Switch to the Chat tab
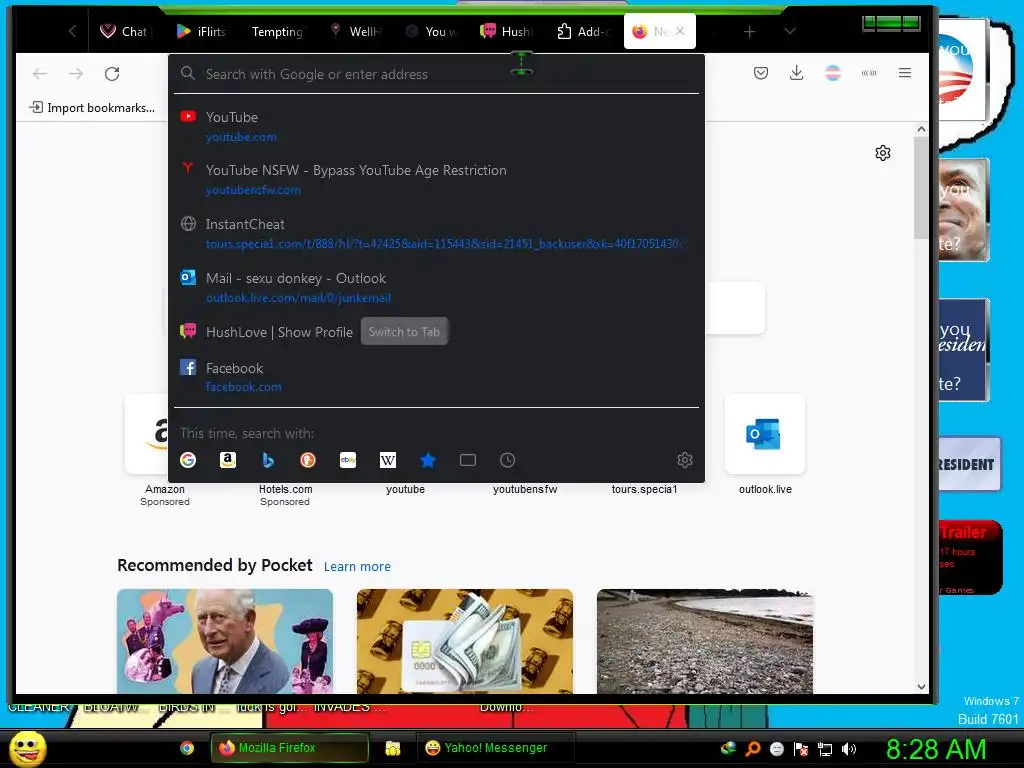 click(x=124, y=31)
